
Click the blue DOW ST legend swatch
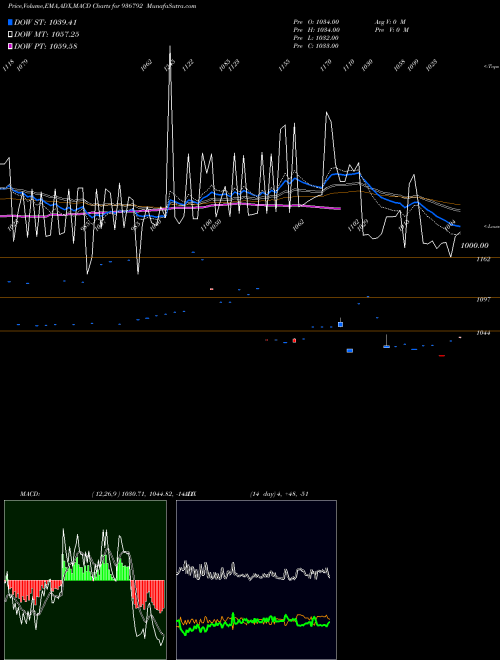pos(10,22)
